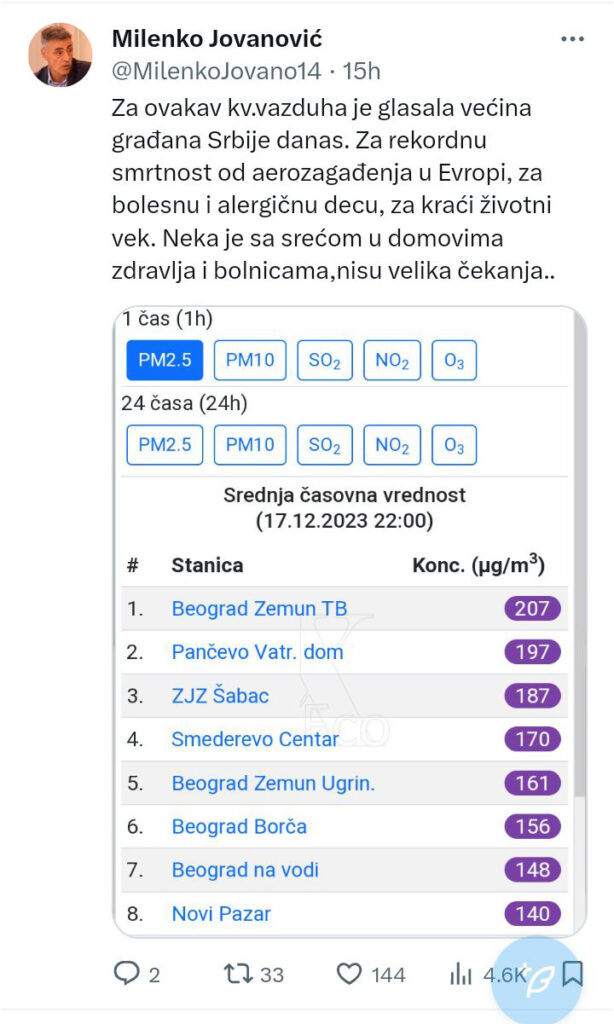Image resolution: width=614 pixels, height=1024 pixels.
Task: Click the ZJZ Šabac station link
Action: pyautogui.click(x=222, y=696)
